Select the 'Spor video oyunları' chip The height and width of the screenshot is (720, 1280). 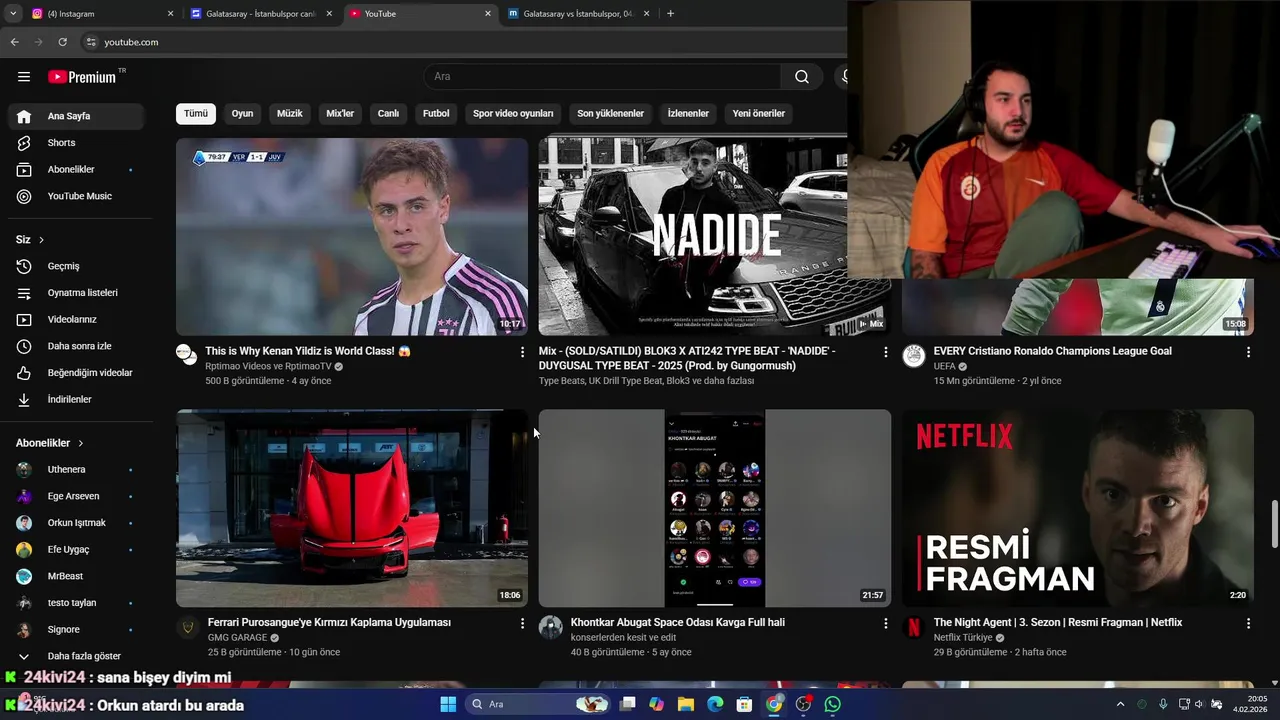pyautogui.click(x=513, y=113)
